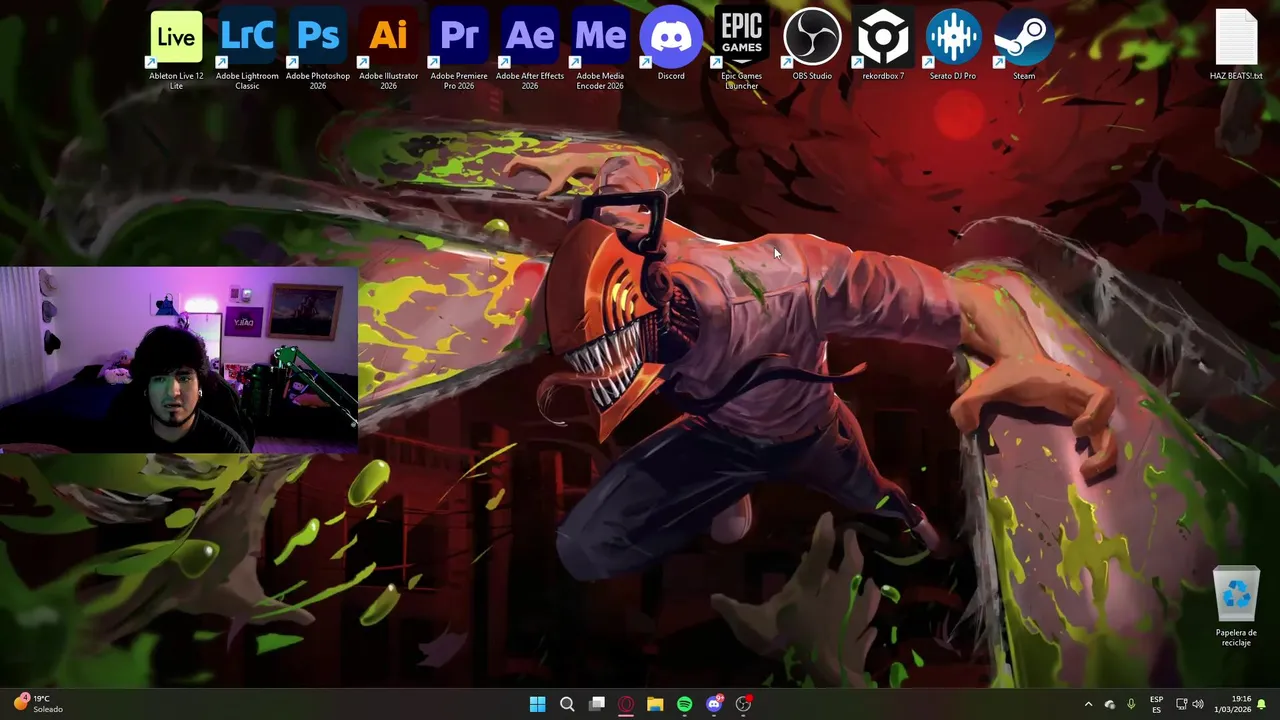
Task: Open the notifications bell
Action: click(x=1262, y=704)
